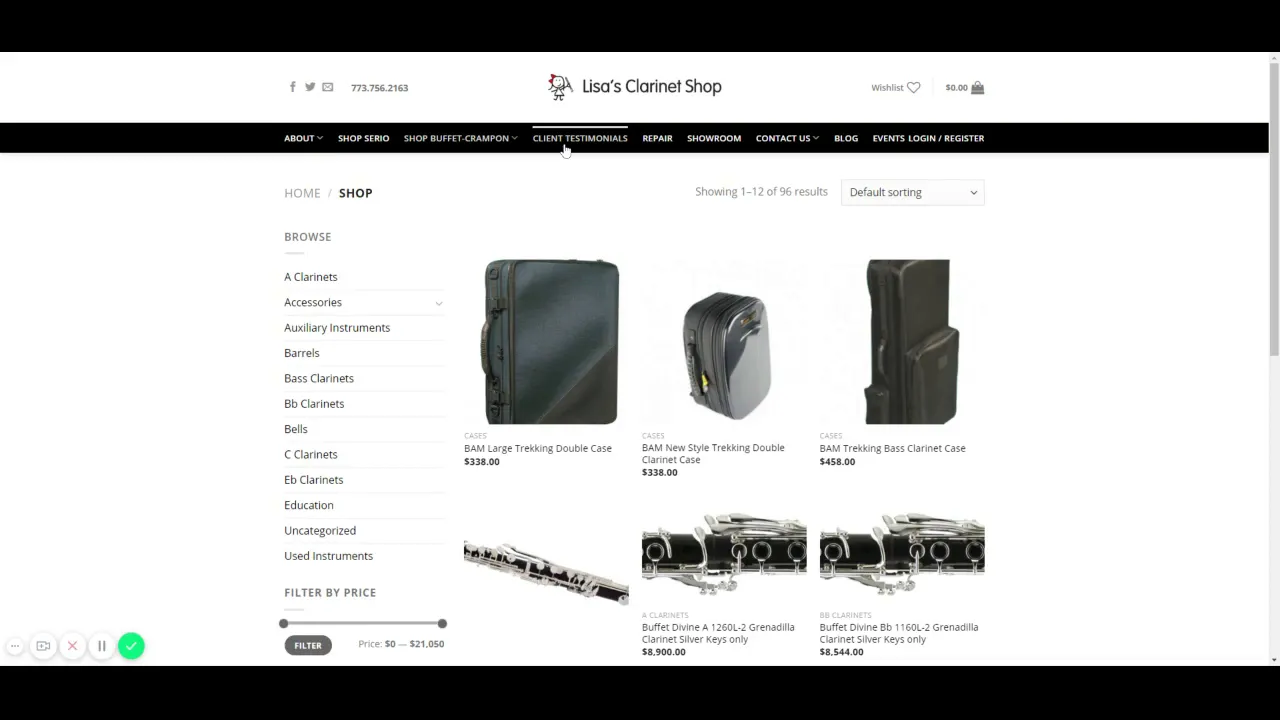Open the REPAIR menu item

tap(657, 138)
